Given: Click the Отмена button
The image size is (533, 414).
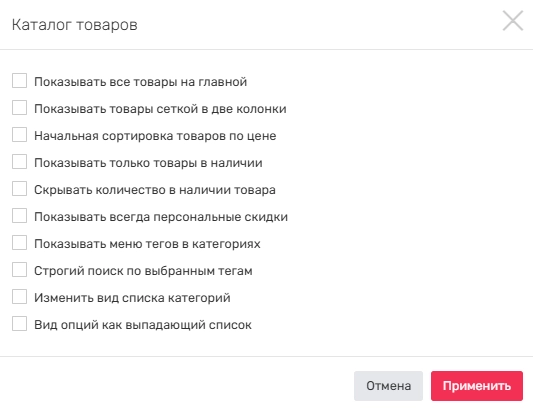Looking at the screenshot, I should 388,386.
